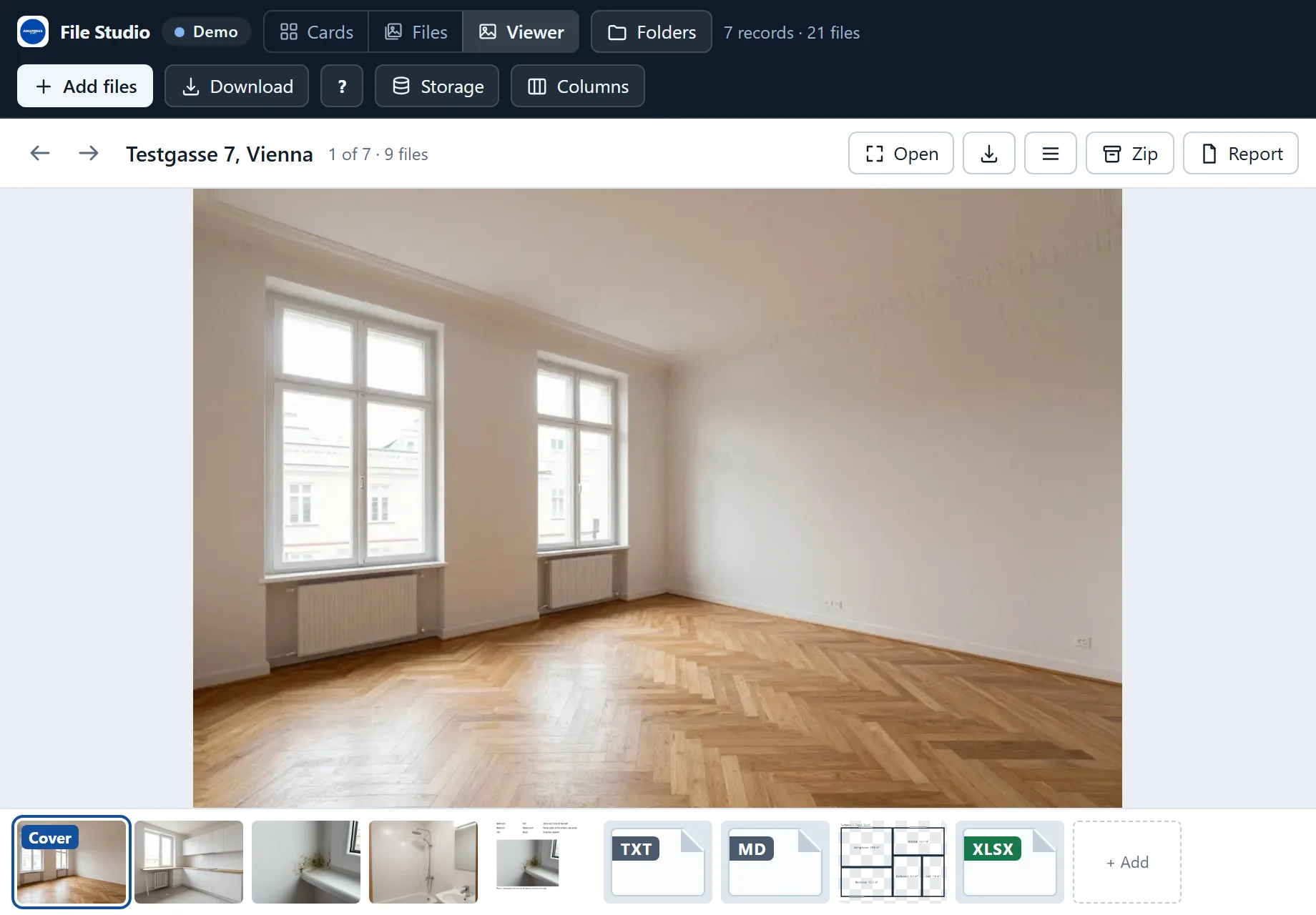Switch to the Files view tab
The height and width of the screenshot is (915, 1316).
point(416,32)
